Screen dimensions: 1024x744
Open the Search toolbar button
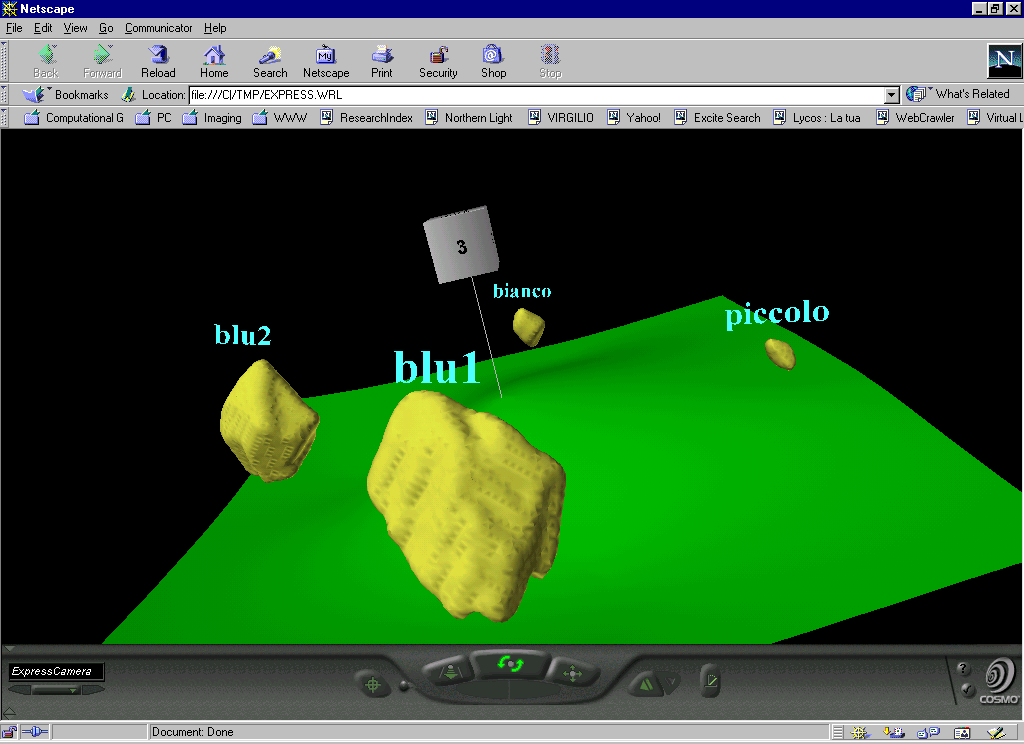click(270, 61)
